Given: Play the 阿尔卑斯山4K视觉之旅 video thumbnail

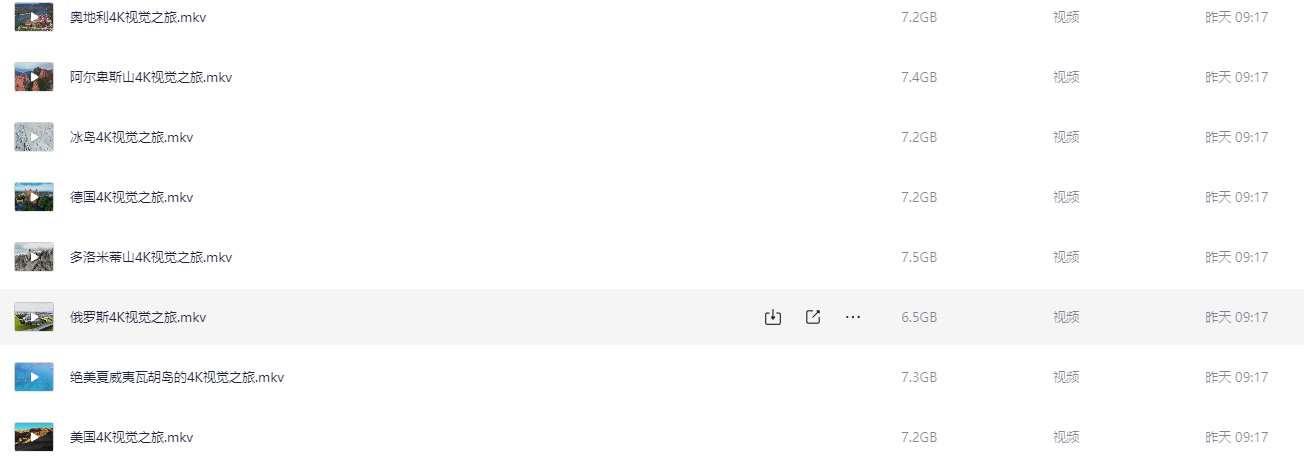Looking at the screenshot, I should [x=34, y=77].
